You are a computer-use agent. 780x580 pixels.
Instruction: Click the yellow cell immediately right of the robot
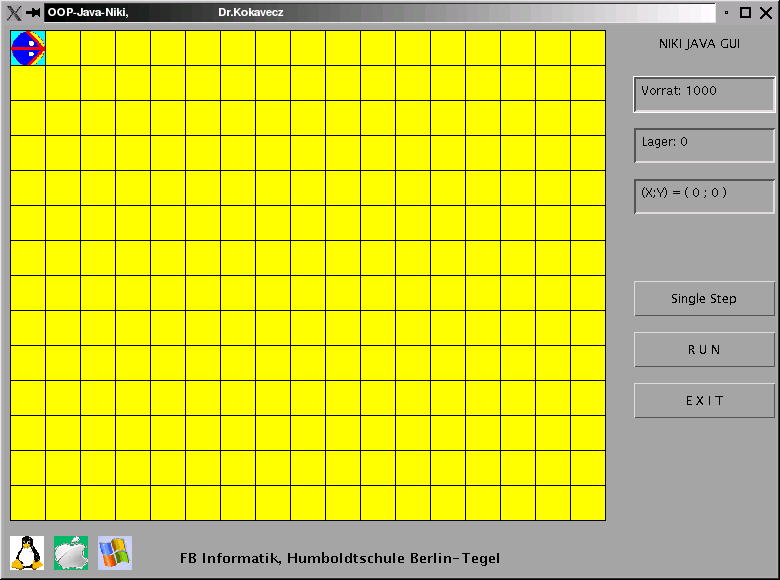(63, 48)
